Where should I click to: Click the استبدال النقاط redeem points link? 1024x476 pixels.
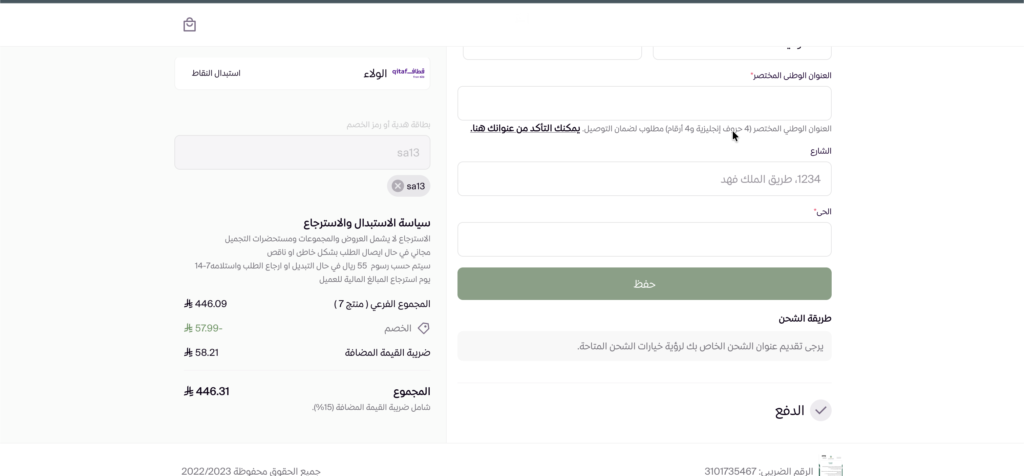pos(216,73)
